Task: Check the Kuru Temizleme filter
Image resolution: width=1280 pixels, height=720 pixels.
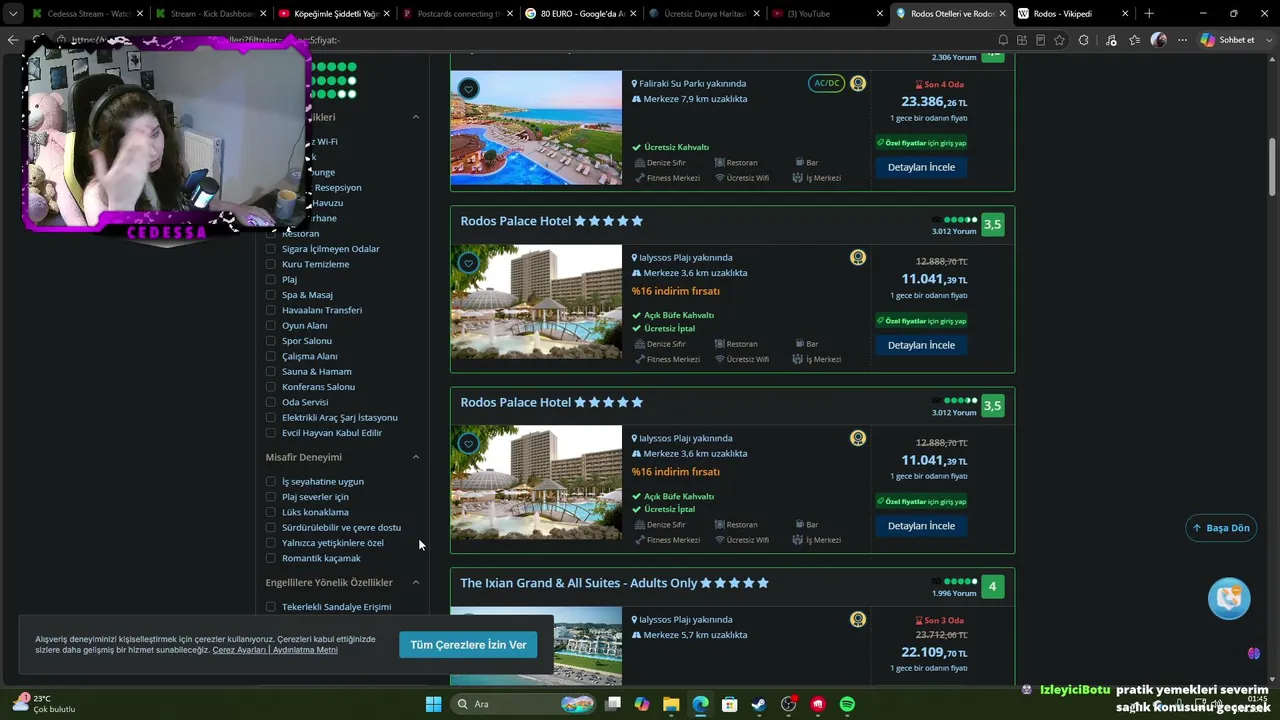Action: tap(271, 264)
